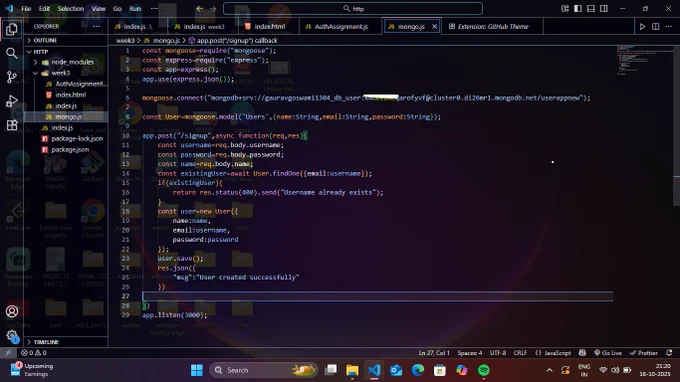This screenshot has width=680, height=382.
Task: Open AuthAssignment file in week3 folder
Action: tap(66, 84)
